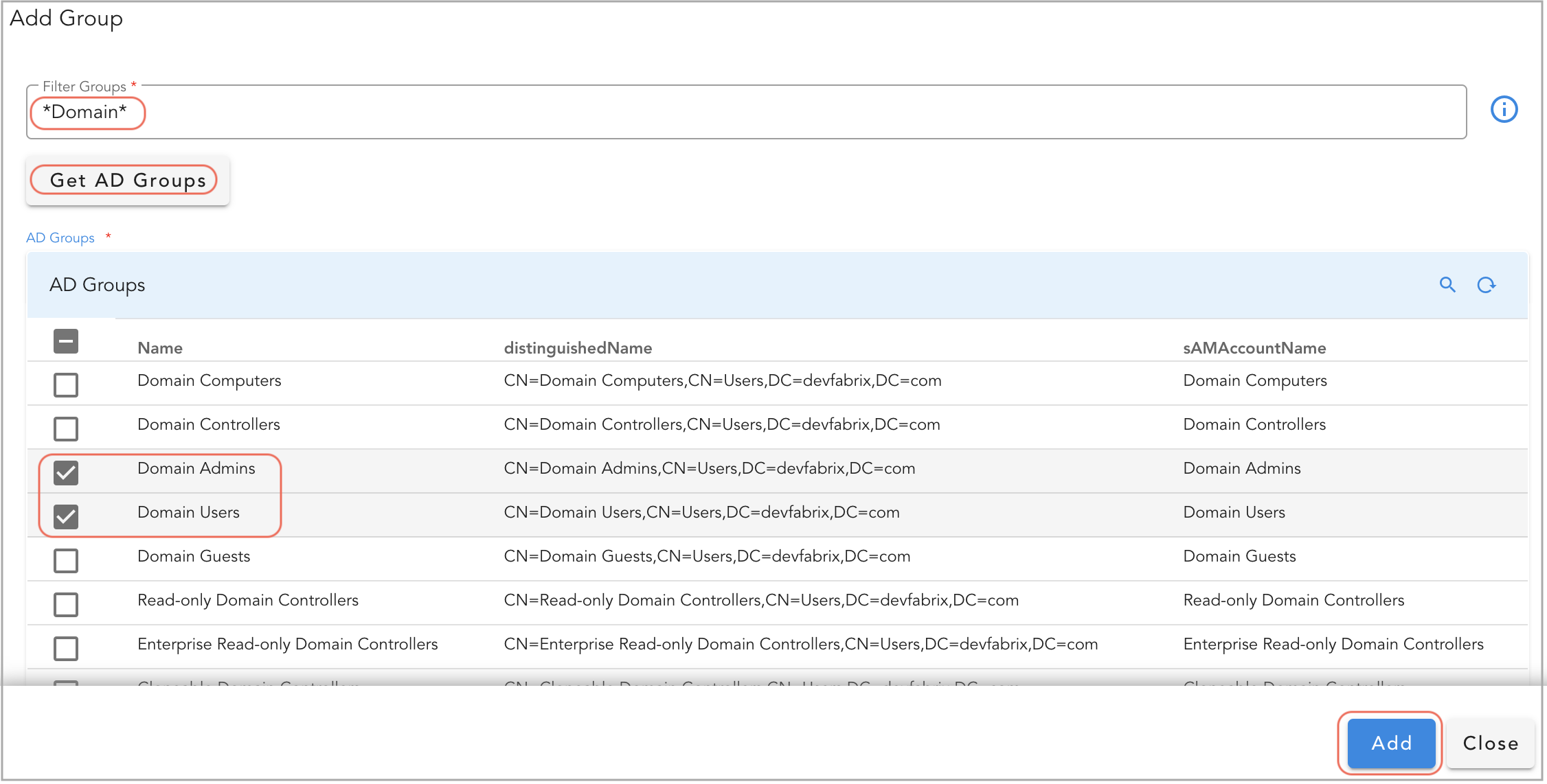Image resolution: width=1547 pixels, height=784 pixels.
Task: Open the search icon in AD Groups header
Action: pos(1447,285)
